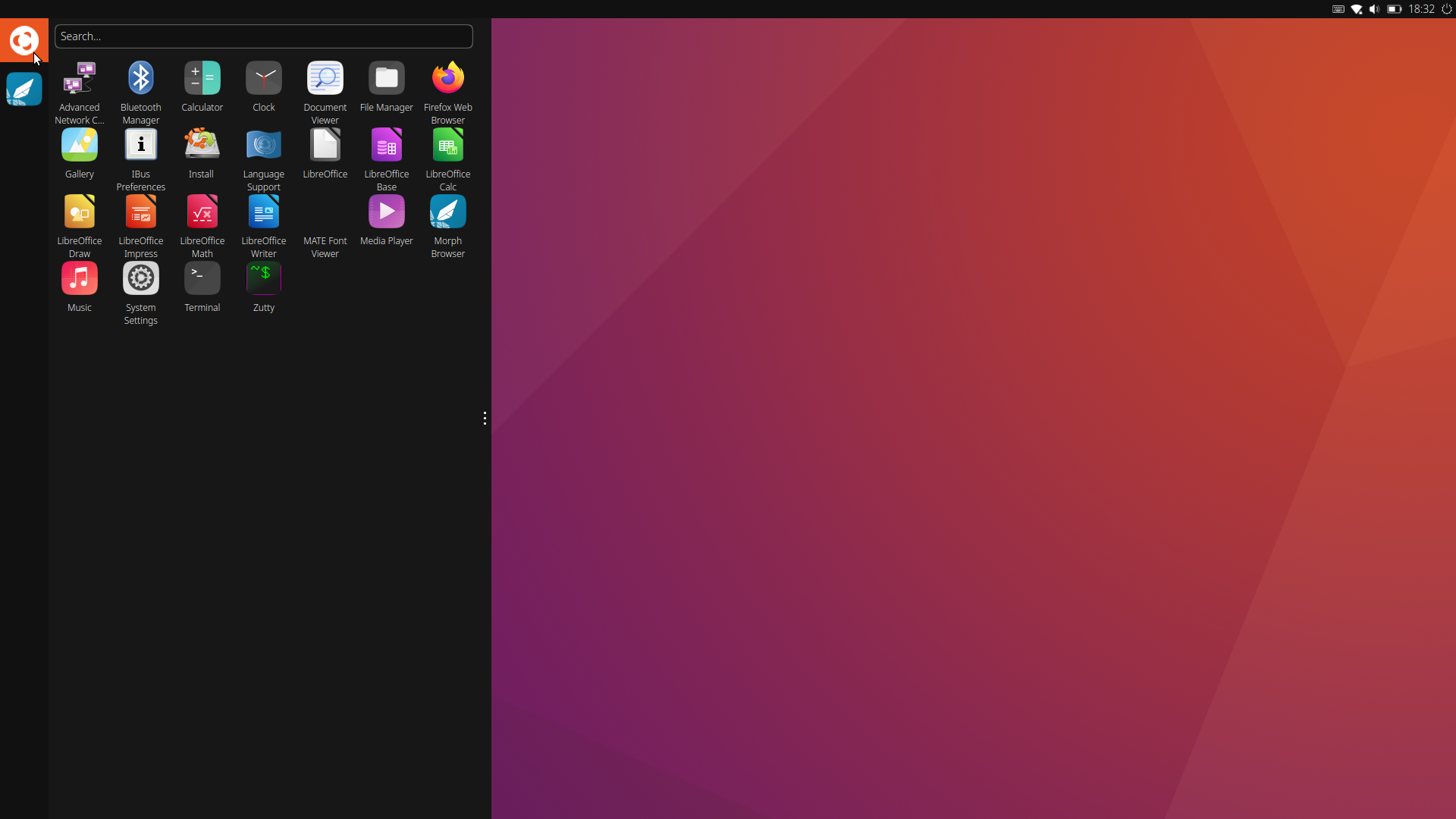
Task: Open Morph Browser from app grid
Action: pyautogui.click(x=448, y=226)
